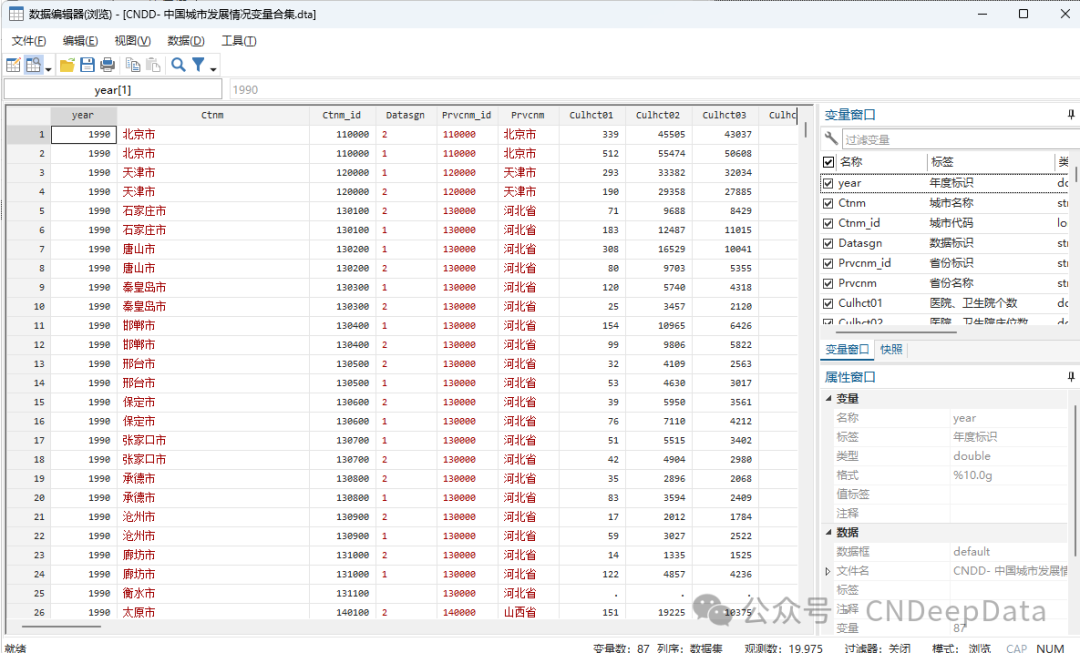This screenshot has width=1080, height=653.
Task: Select the Datasgn column header in the grid
Action: (x=405, y=115)
